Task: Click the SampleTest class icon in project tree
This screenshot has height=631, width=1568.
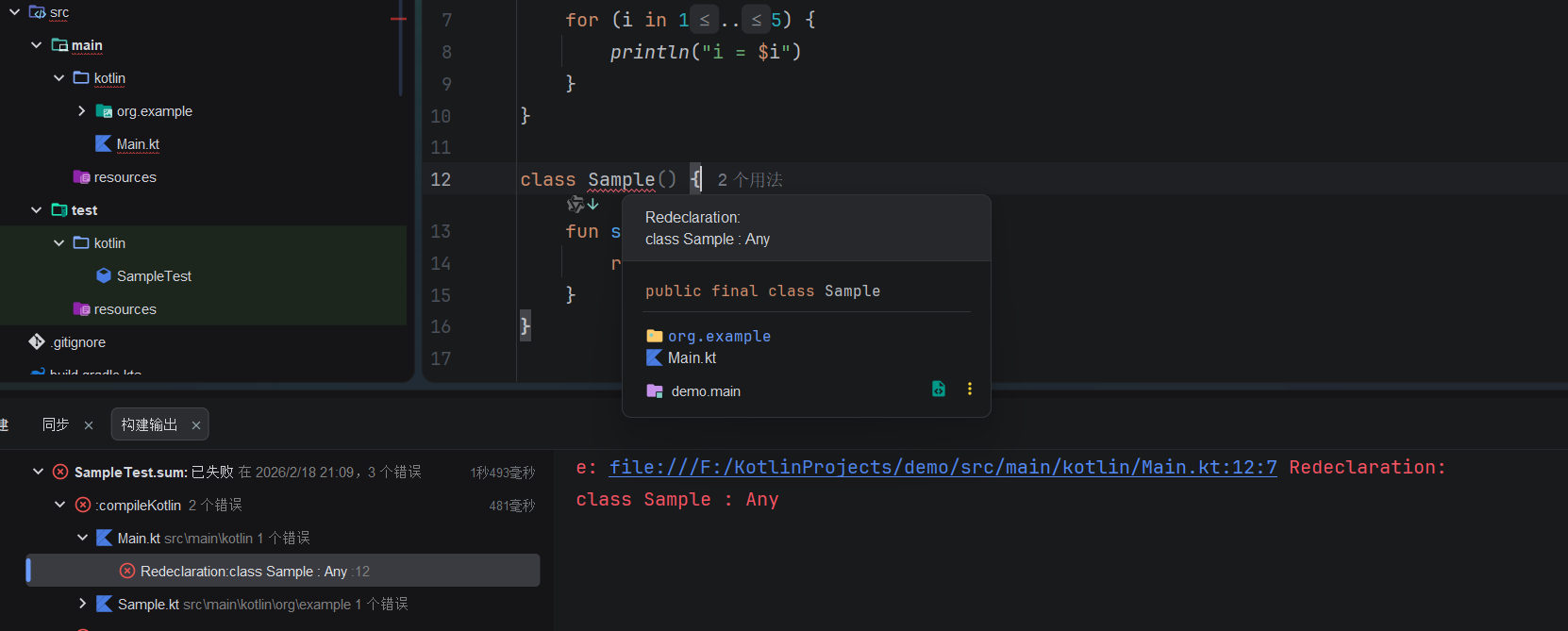Action: tap(104, 275)
